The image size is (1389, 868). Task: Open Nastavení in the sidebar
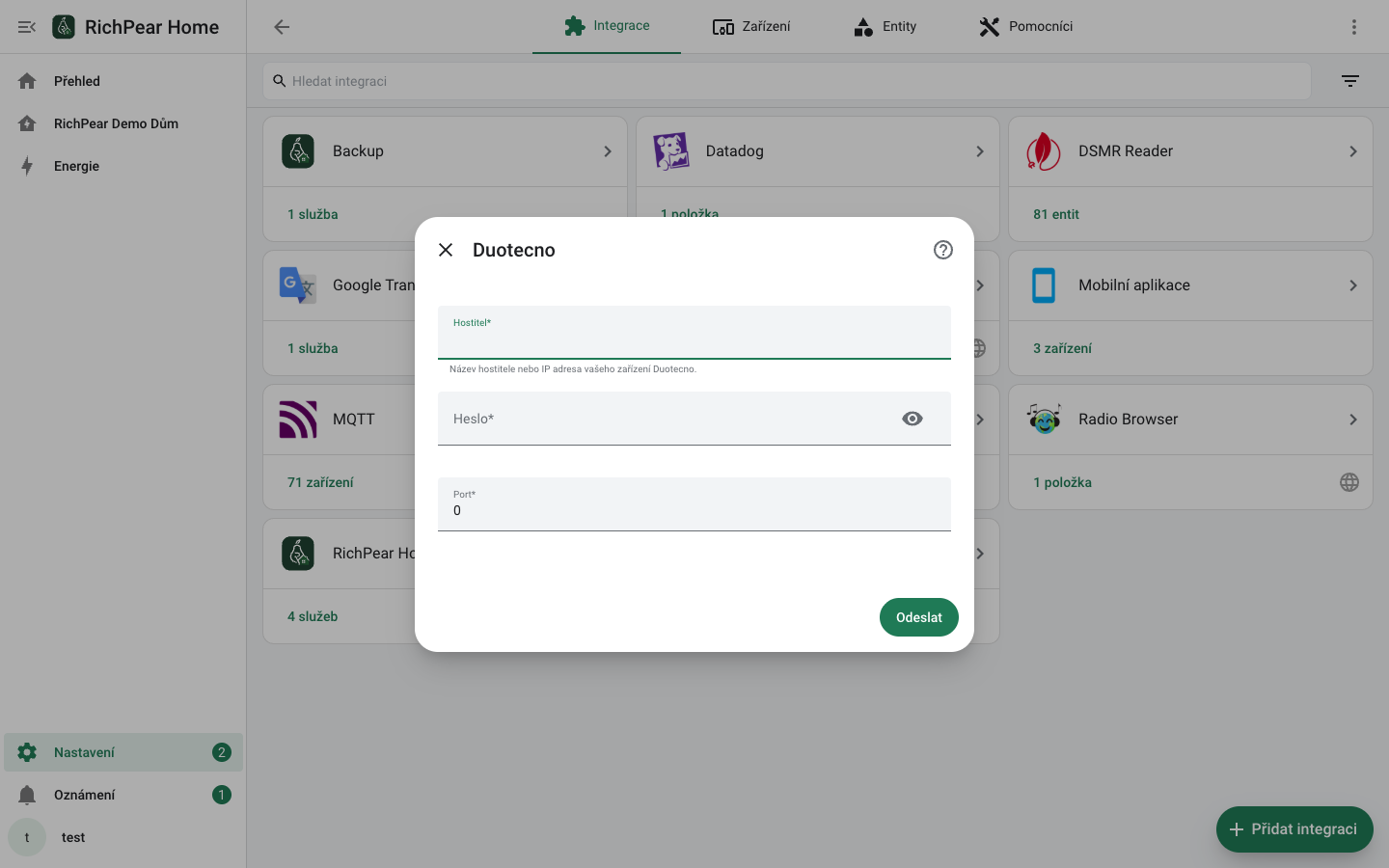[x=123, y=752]
